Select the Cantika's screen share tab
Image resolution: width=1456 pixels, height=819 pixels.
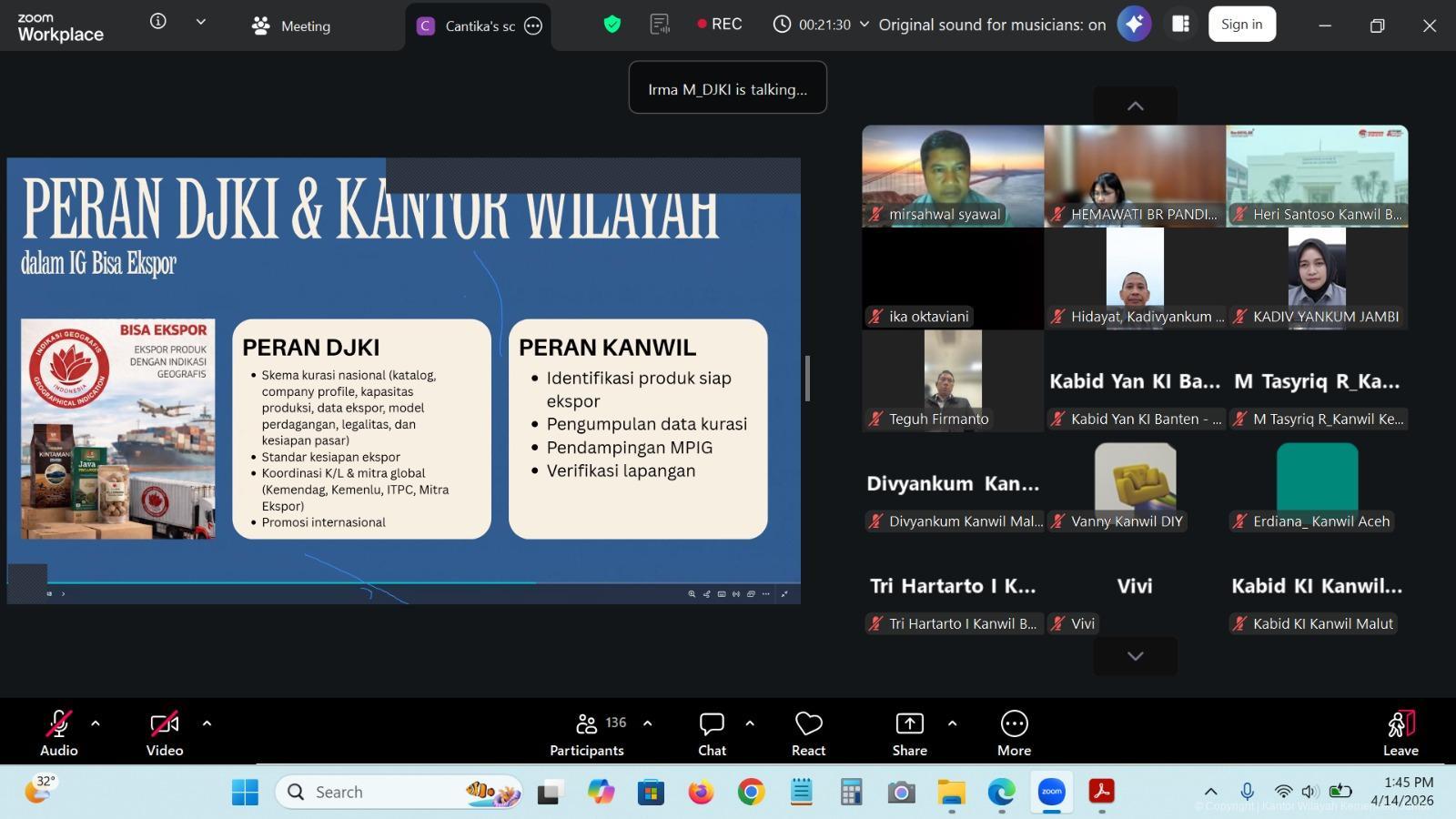(x=467, y=25)
